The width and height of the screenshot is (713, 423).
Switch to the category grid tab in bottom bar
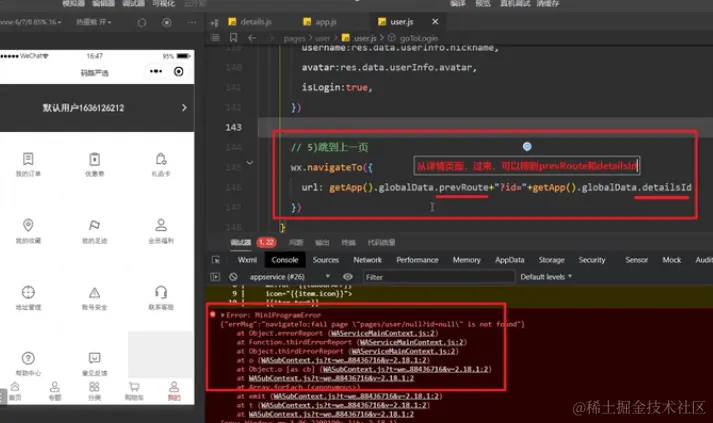click(x=94, y=391)
